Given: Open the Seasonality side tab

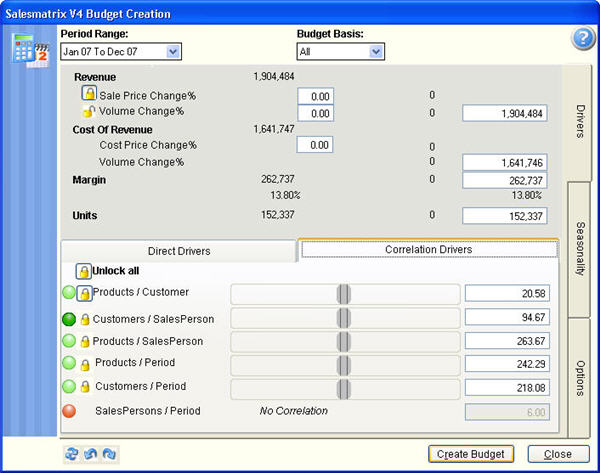Looking at the screenshot, I should coord(582,249).
